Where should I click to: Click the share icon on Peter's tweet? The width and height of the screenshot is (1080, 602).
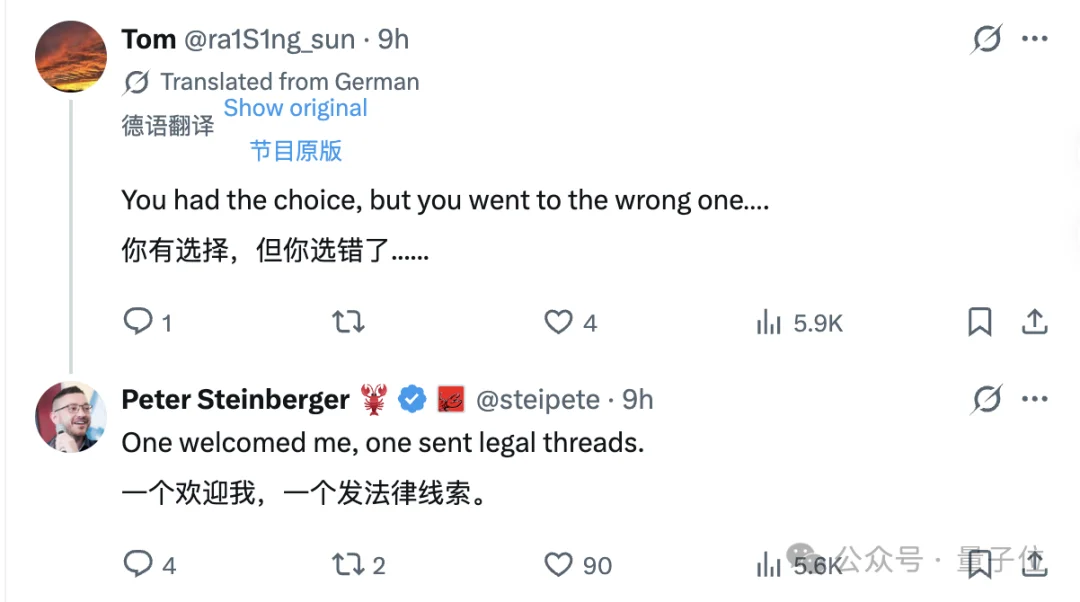[1035, 565]
